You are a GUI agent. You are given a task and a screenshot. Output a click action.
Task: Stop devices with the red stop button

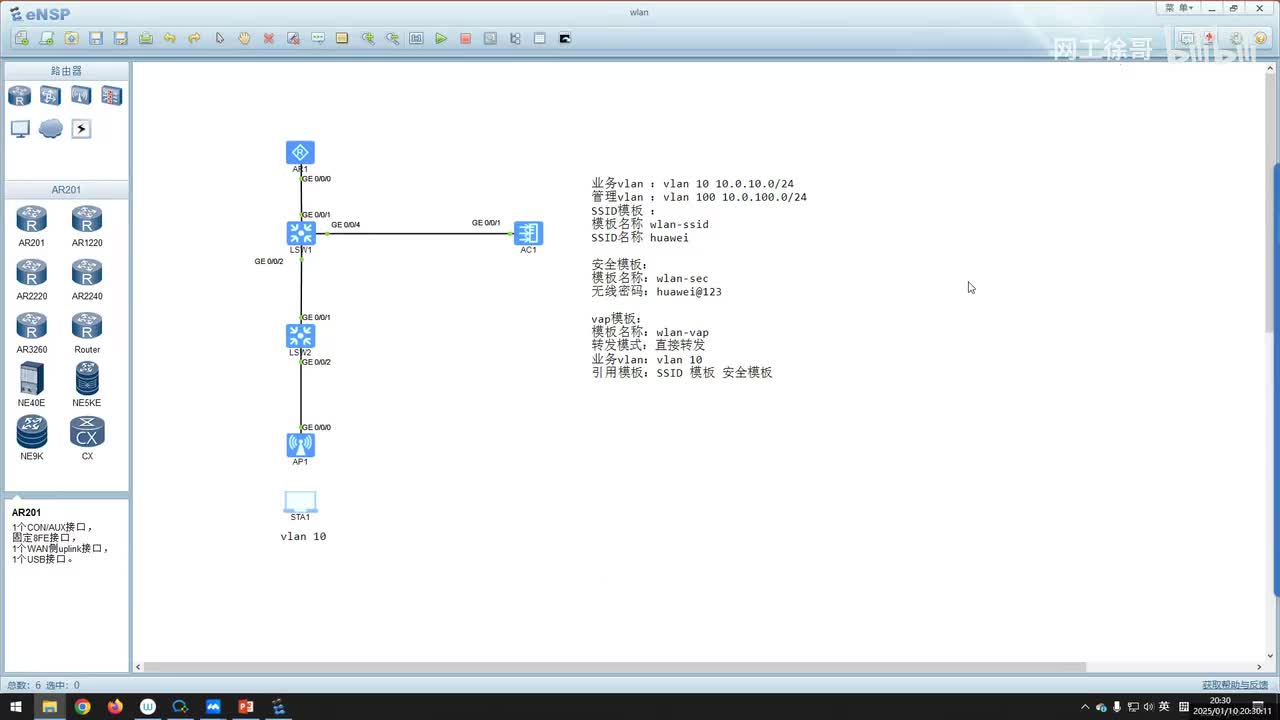click(x=466, y=38)
